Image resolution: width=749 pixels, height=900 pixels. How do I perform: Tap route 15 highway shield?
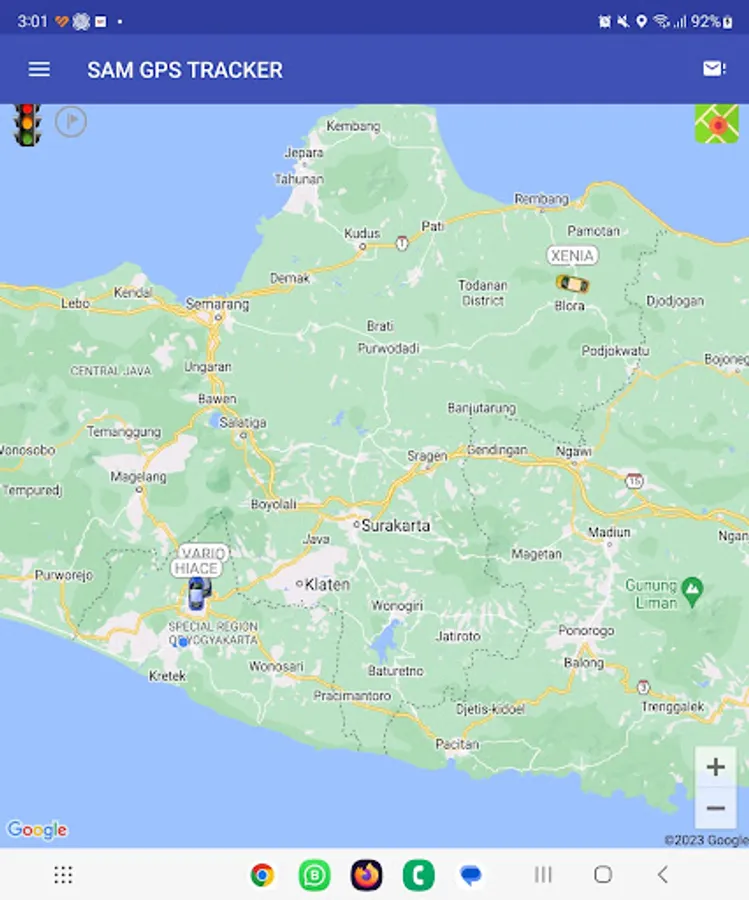pyautogui.click(x=634, y=481)
